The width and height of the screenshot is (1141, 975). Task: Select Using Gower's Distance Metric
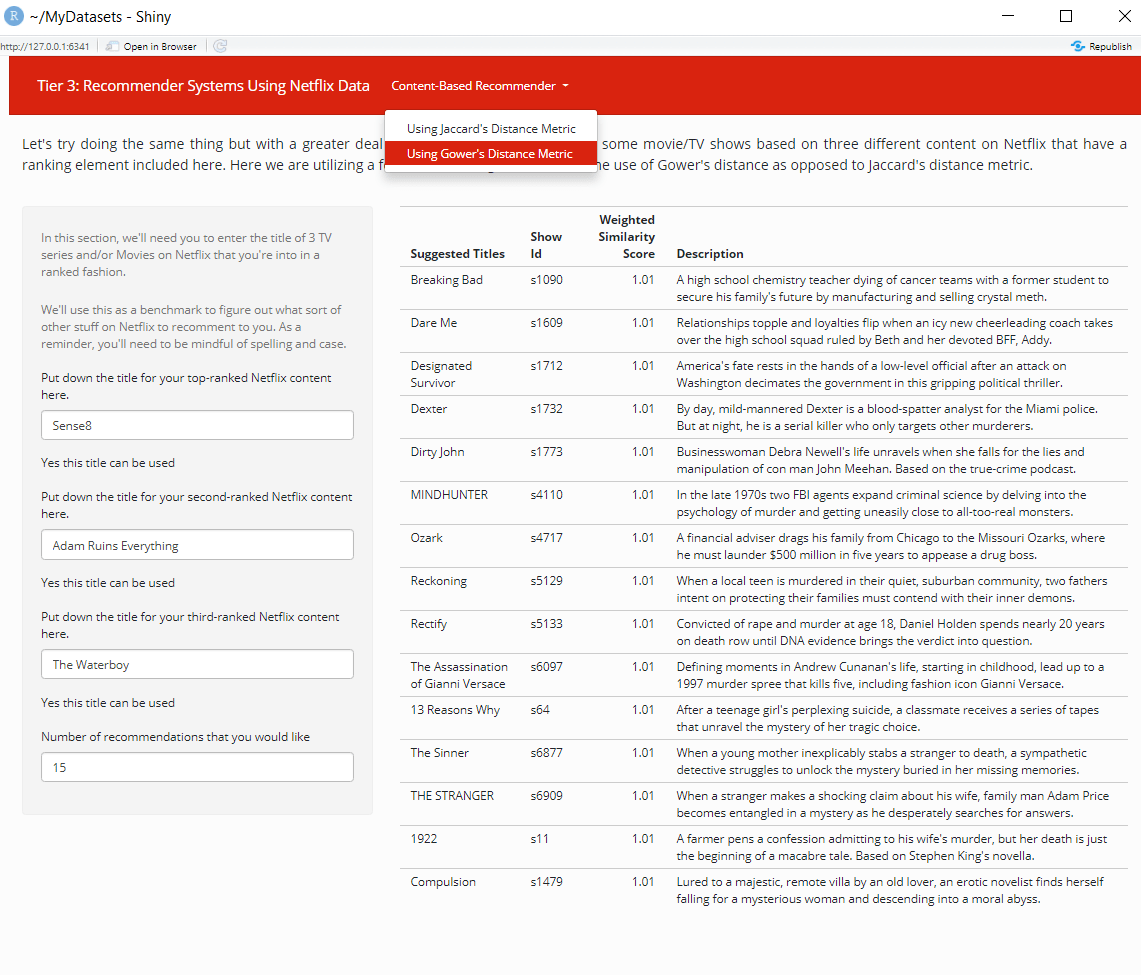coord(491,154)
